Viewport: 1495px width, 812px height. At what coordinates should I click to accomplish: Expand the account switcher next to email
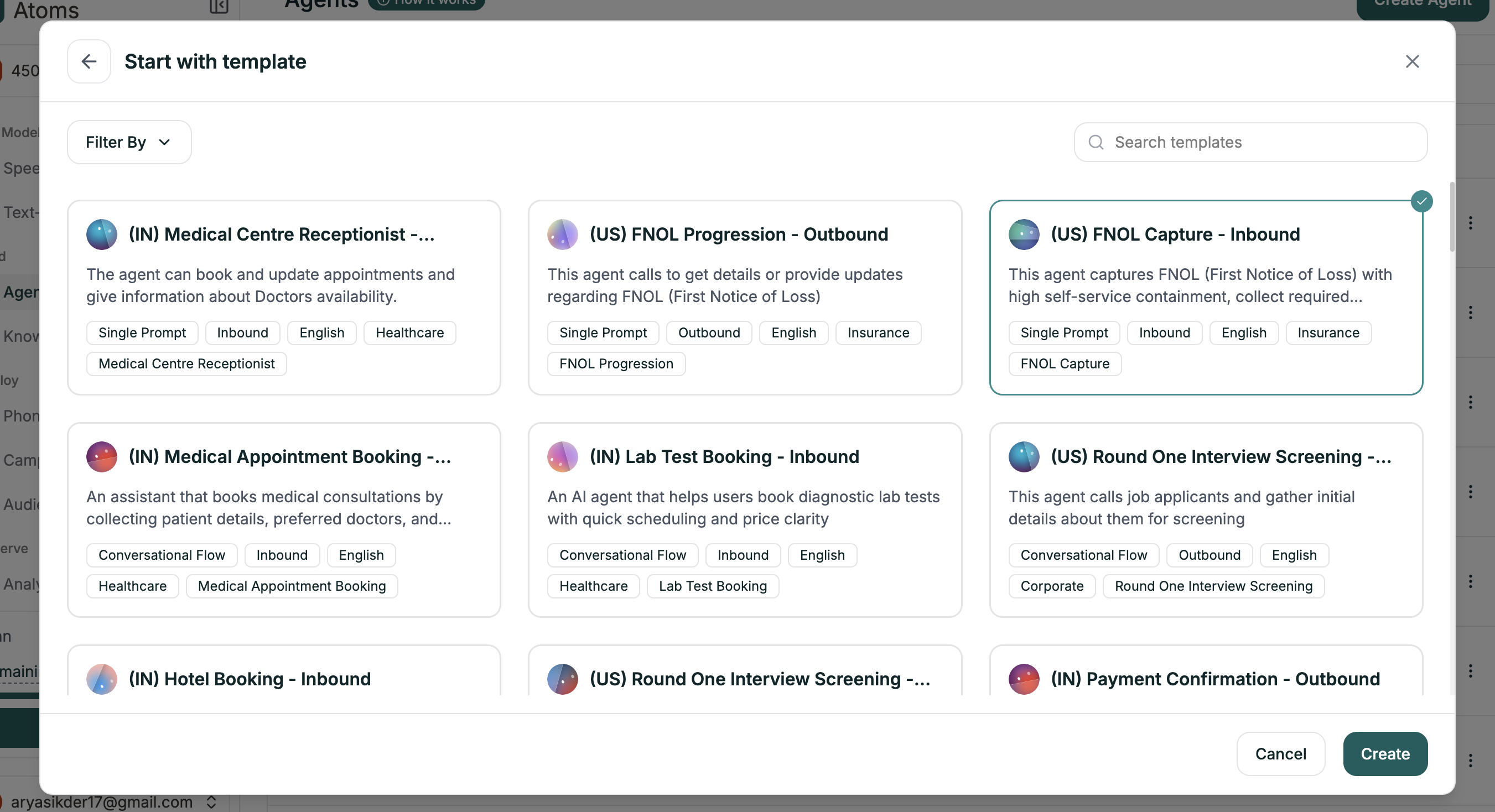[211, 802]
